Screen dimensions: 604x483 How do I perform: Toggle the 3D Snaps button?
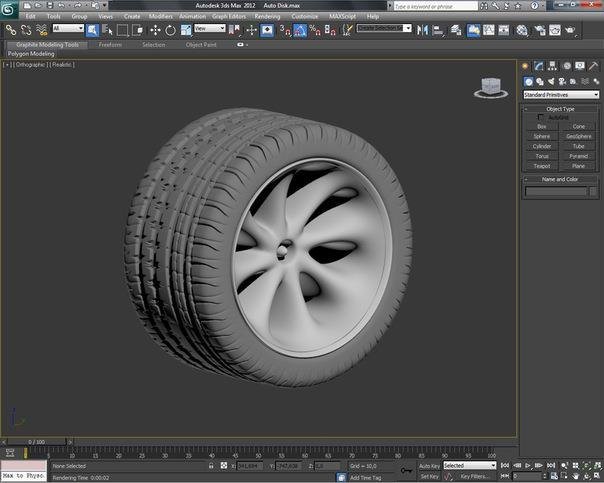pos(285,30)
